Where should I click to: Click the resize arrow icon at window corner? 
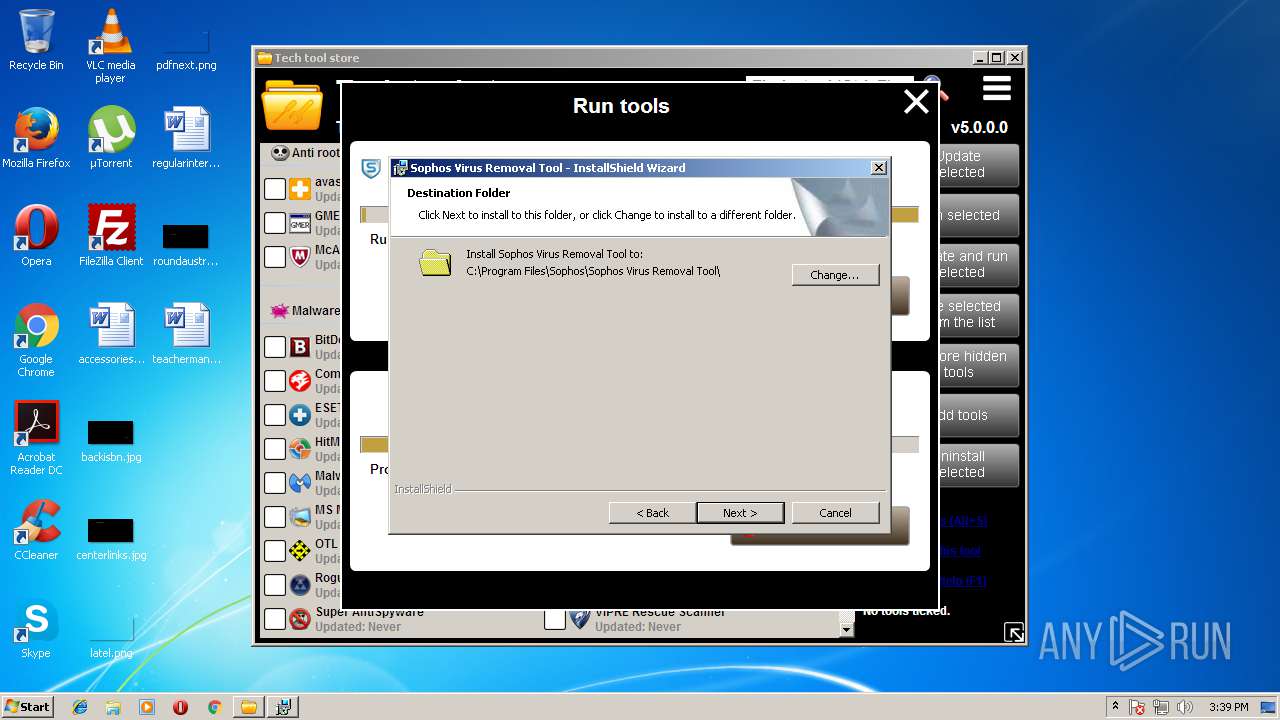(1014, 632)
